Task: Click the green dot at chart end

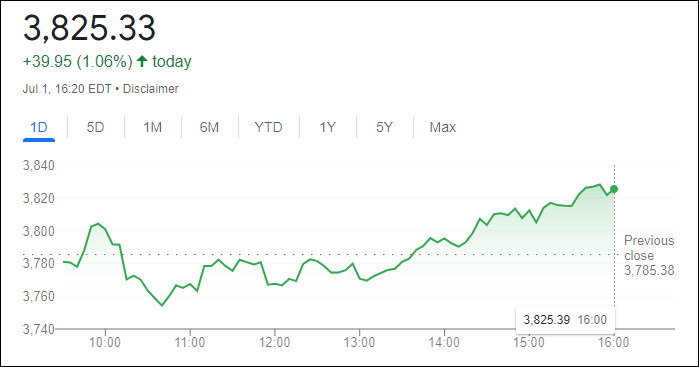Action: 614,189
